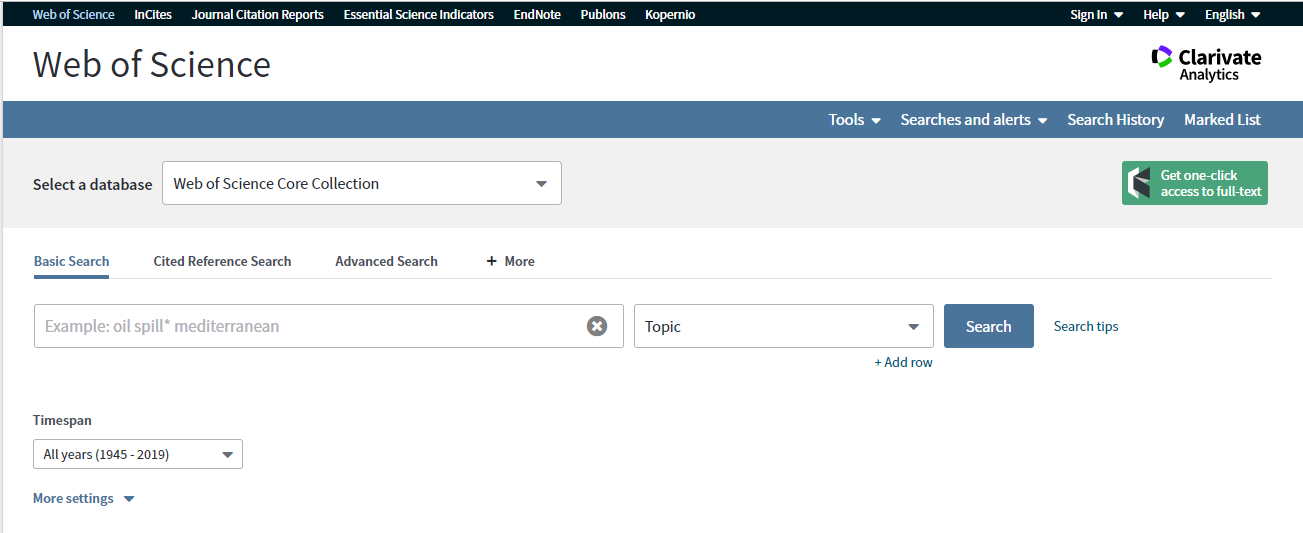Open the All years timespan dropdown

(x=138, y=454)
